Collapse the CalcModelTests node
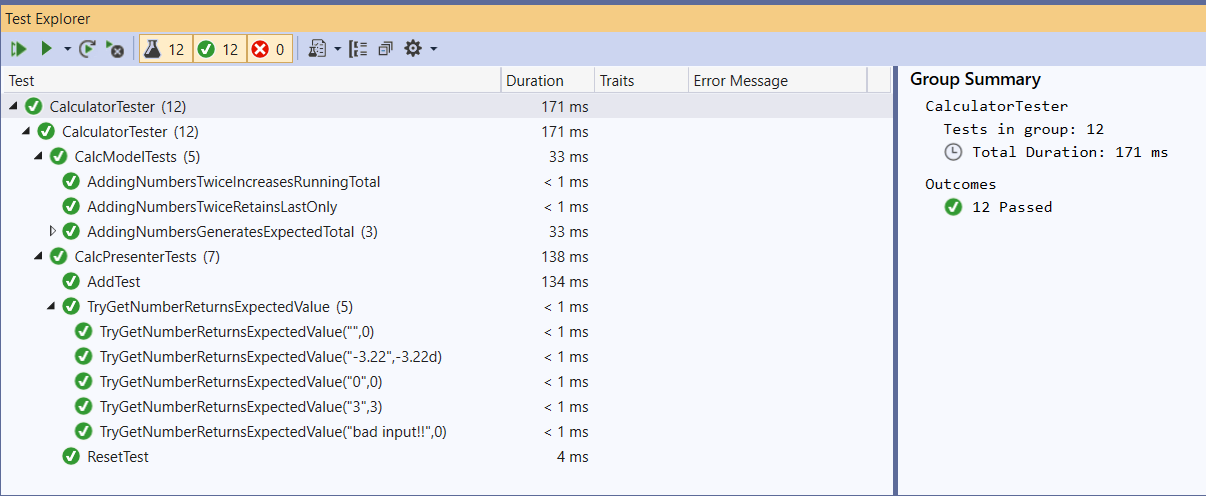This screenshot has width=1206, height=496. [38, 157]
